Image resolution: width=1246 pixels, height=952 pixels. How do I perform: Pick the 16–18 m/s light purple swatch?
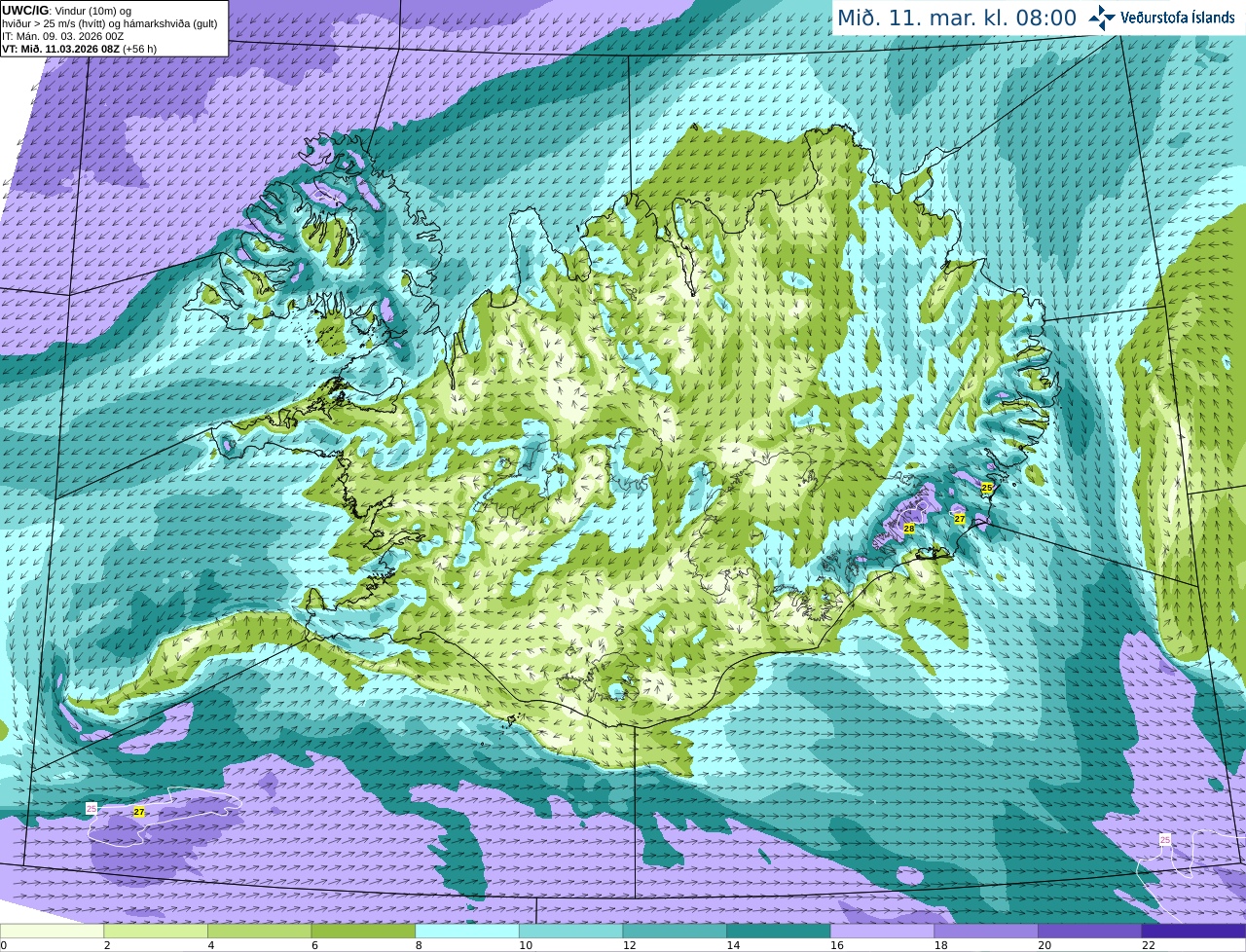(x=883, y=932)
